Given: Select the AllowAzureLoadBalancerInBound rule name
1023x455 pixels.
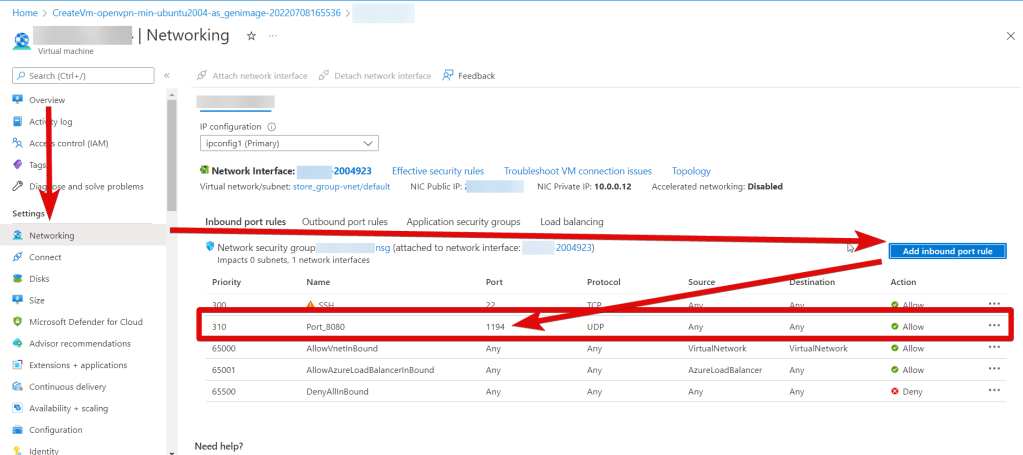Looking at the screenshot, I should click(370, 370).
